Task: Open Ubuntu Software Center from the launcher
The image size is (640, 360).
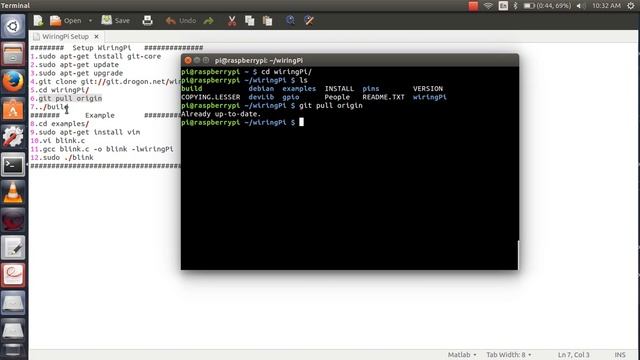Action: [x=13, y=109]
